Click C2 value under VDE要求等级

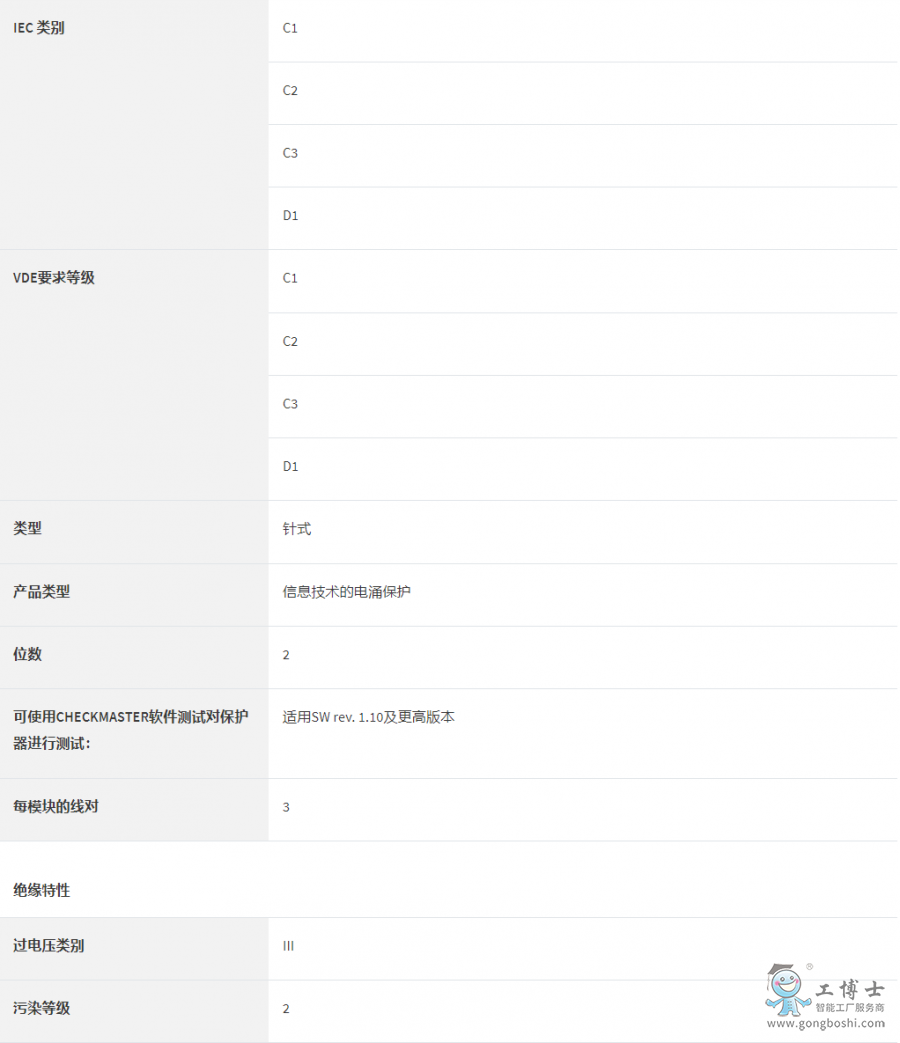tap(290, 341)
